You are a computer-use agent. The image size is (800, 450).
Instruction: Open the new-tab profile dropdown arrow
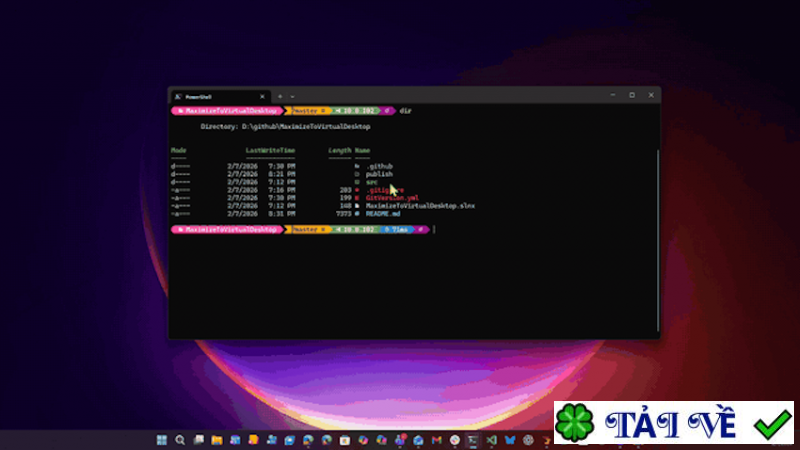tap(292, 96)
